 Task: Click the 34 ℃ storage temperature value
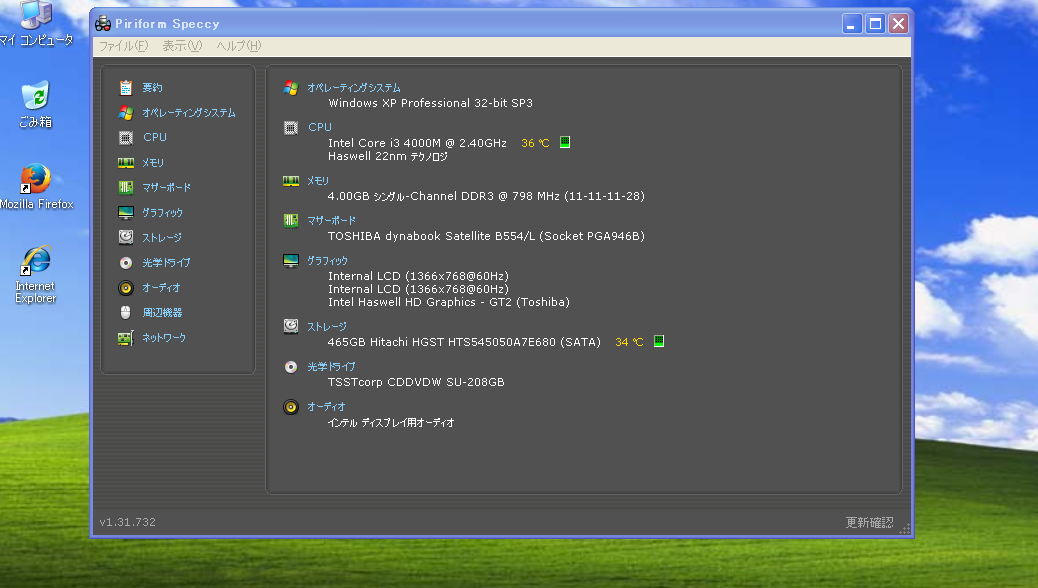[x=629, y=342]
